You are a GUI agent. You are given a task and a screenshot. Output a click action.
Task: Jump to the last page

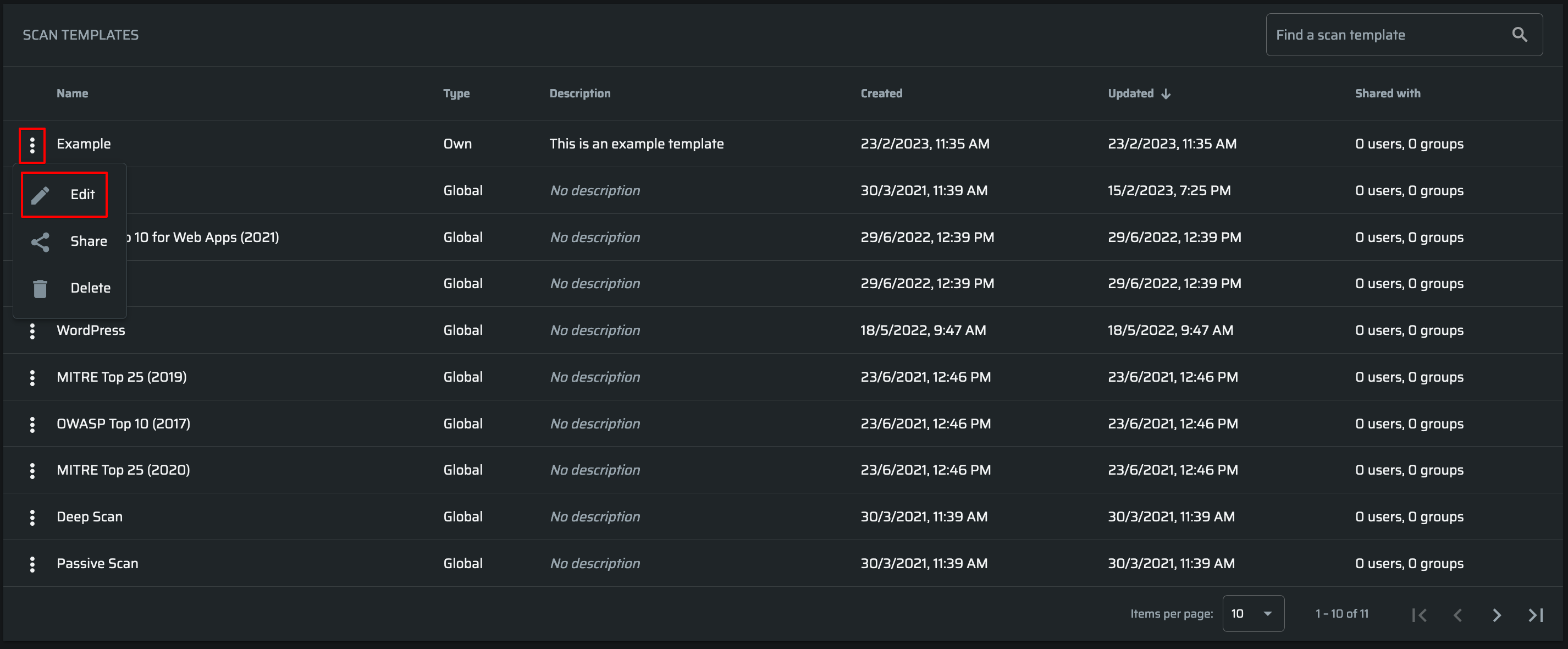[x=1535, y=614]
